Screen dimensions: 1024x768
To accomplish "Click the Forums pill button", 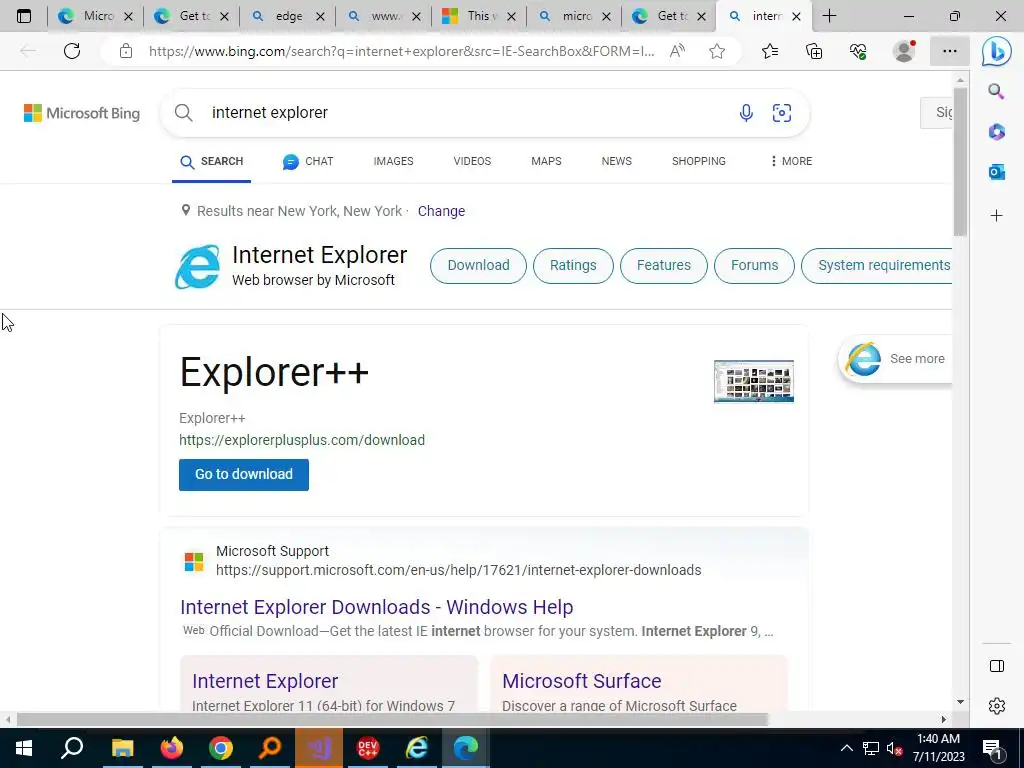I will point(754,266).
